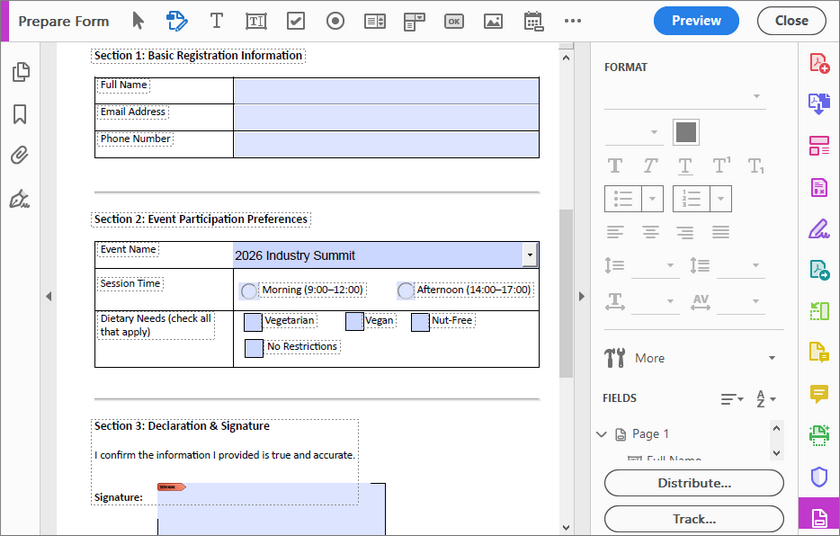Center align text
840x536 pixels.
click(650, 232)
